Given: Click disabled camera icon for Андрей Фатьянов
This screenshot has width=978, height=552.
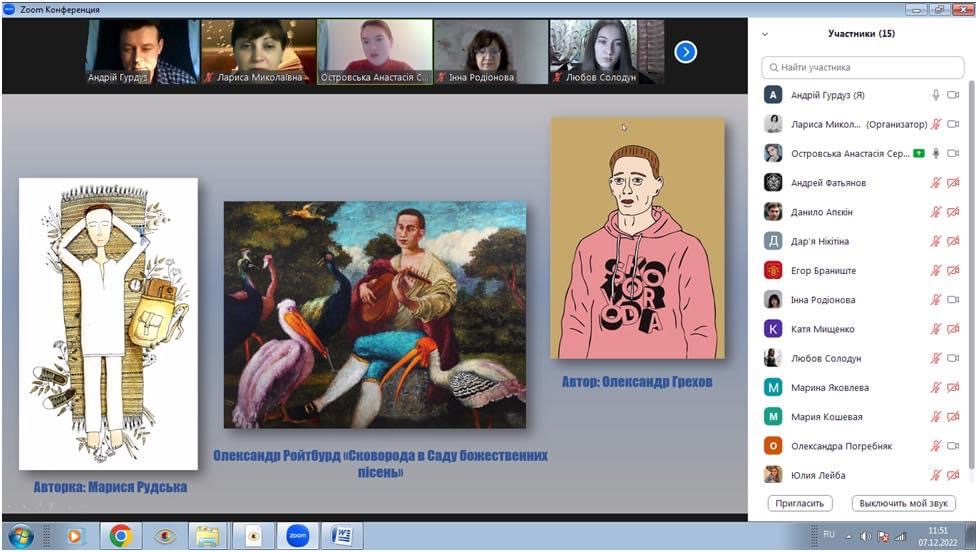Looking at the screenshot, I should point(953,183).
